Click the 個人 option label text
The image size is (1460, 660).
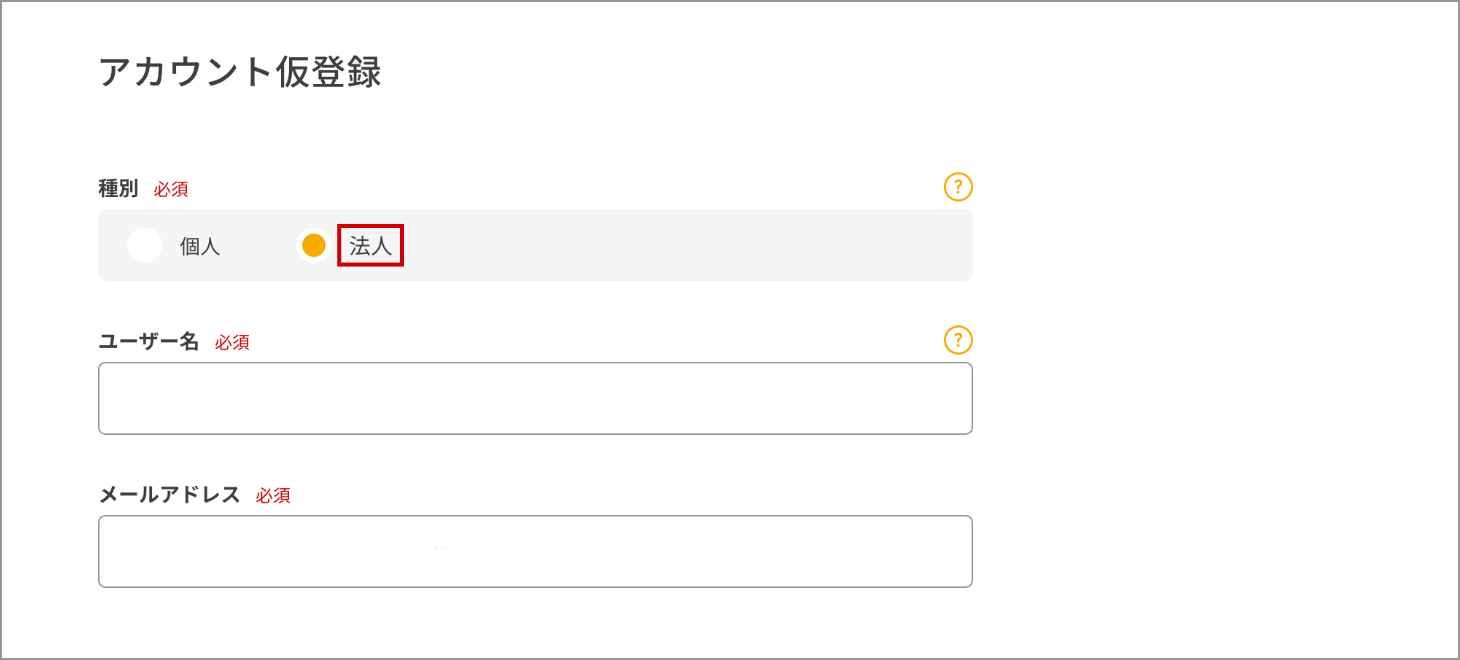click(x=200, y=247)
